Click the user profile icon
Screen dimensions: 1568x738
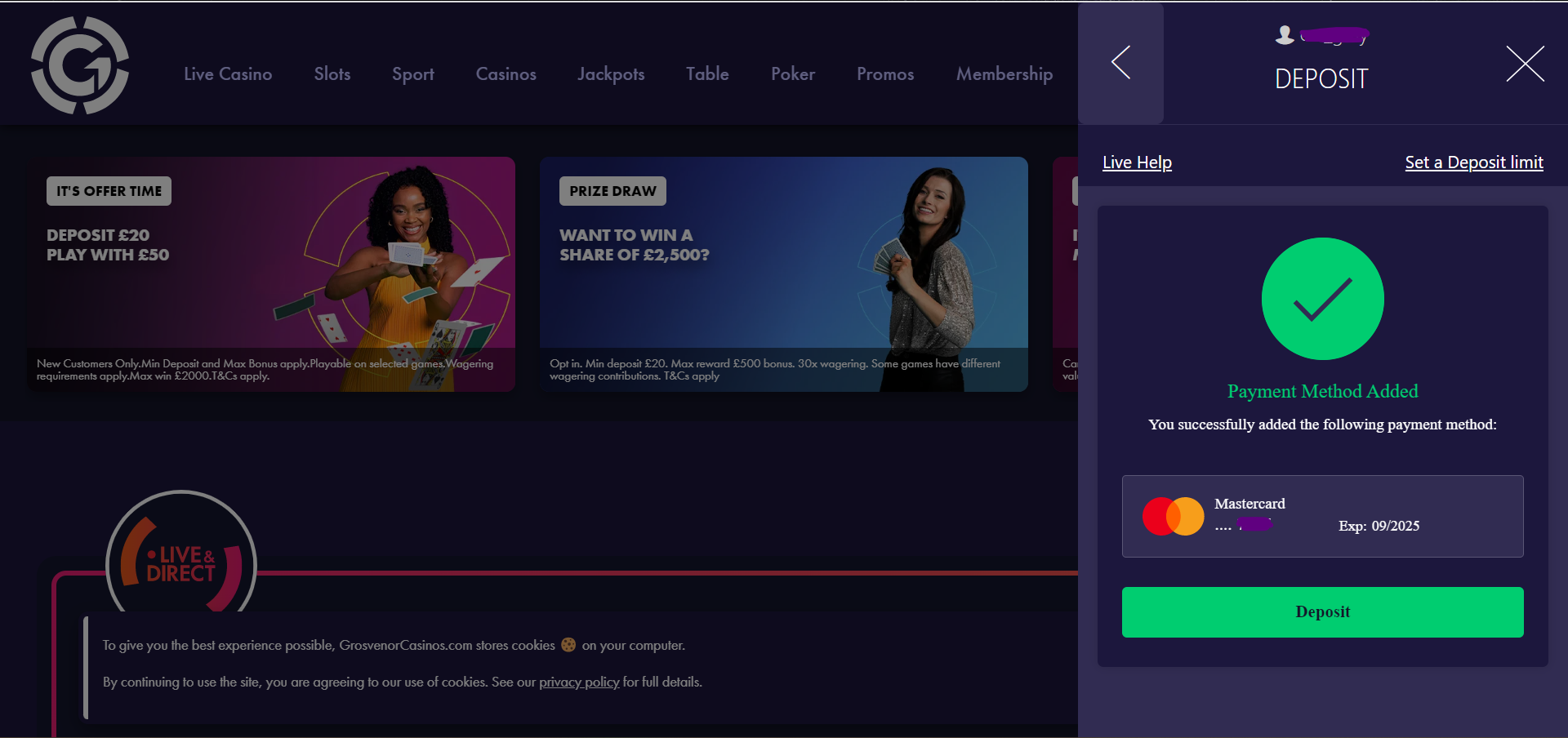tap(1285, 34)
